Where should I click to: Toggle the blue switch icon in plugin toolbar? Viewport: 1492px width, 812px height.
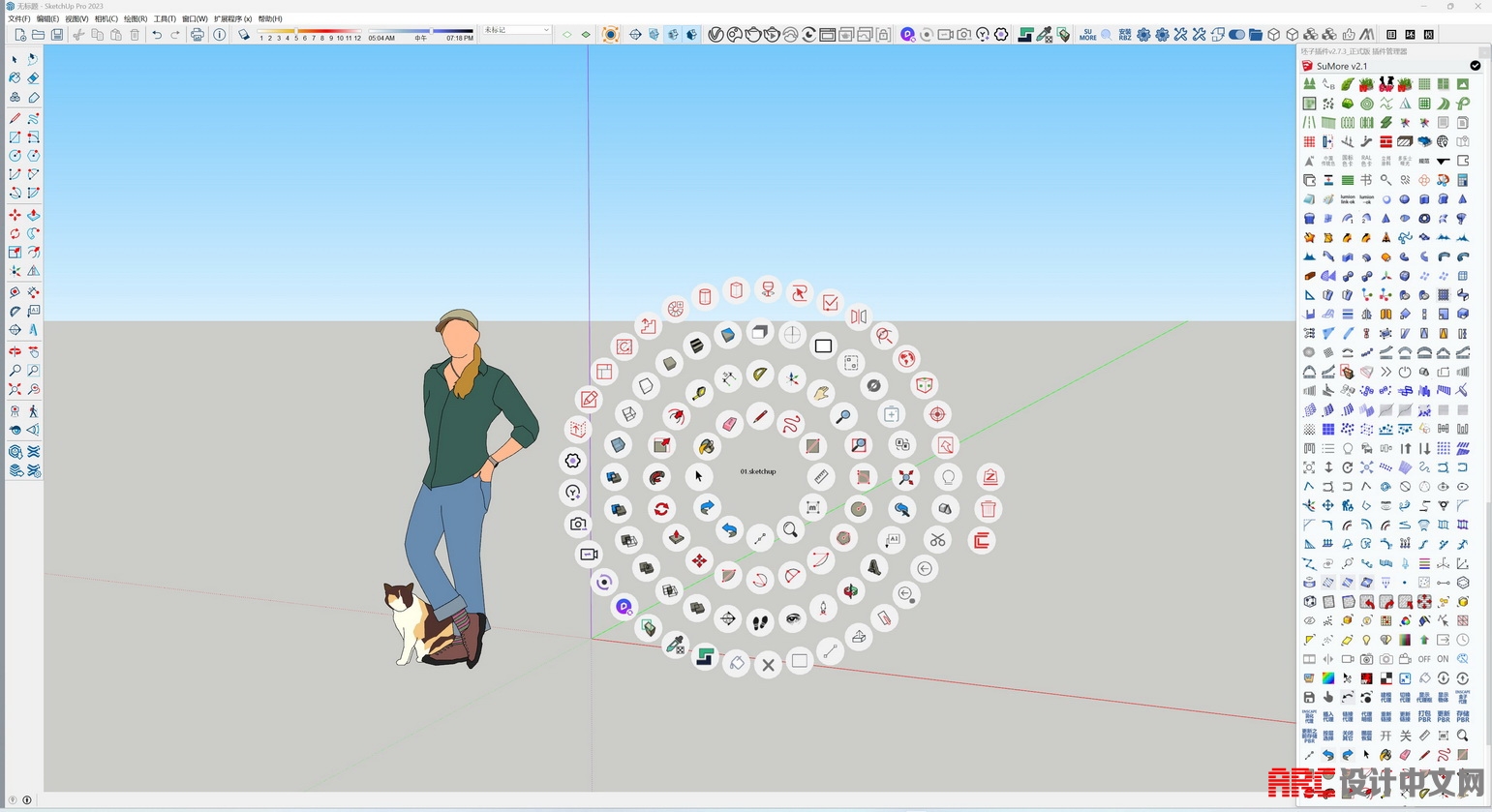[1236, 35]
